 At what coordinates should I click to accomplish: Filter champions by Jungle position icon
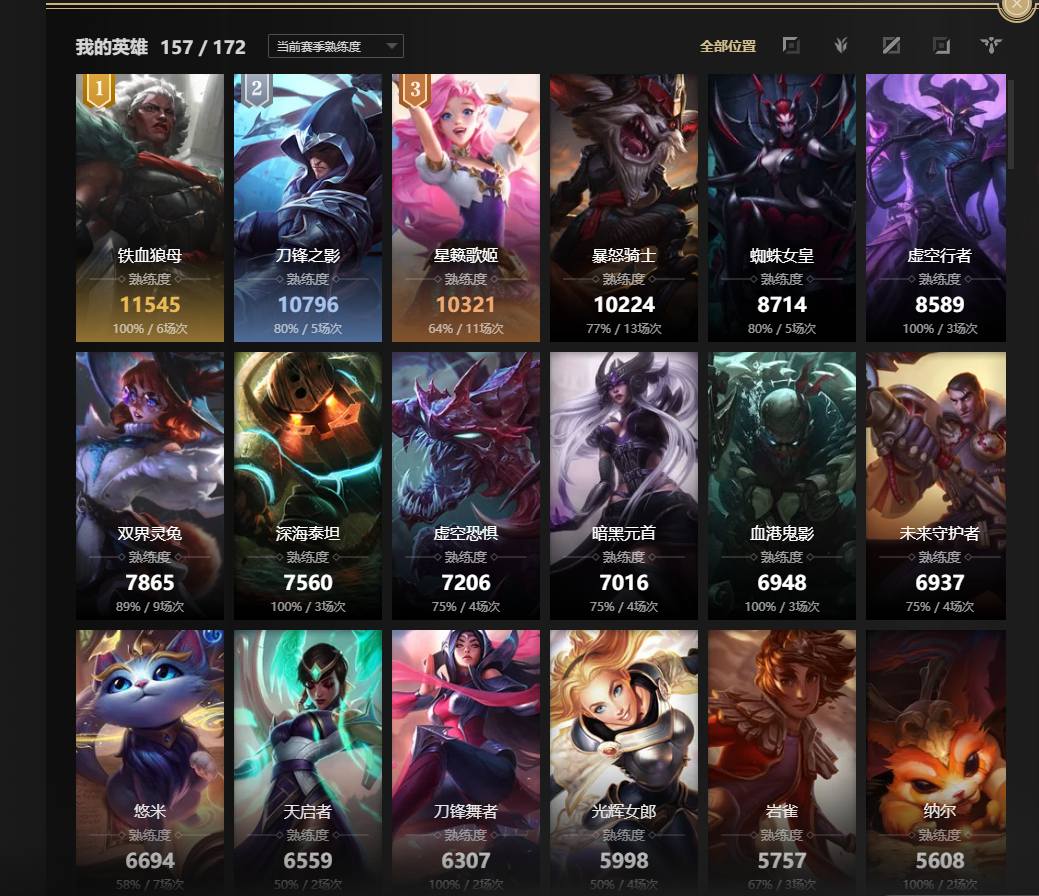pos(841,45)
